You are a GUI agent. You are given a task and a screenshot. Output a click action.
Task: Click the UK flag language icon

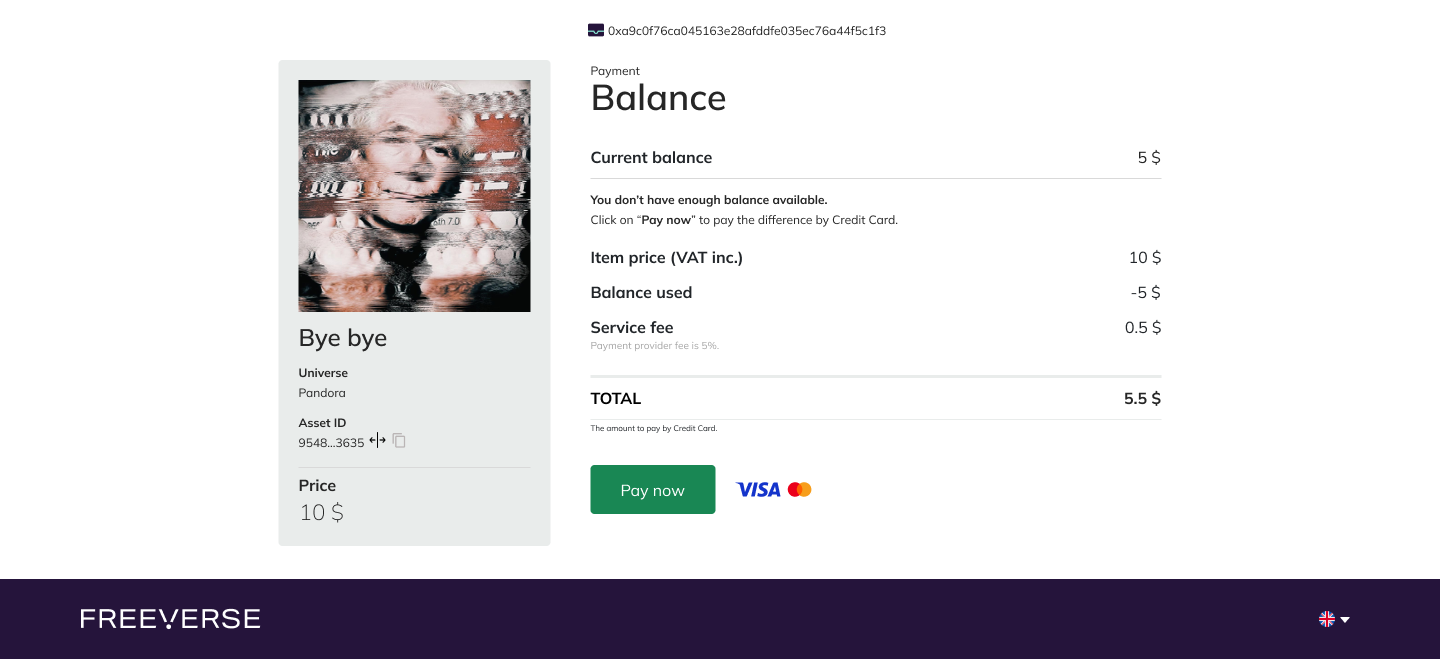pos(1327,619)
